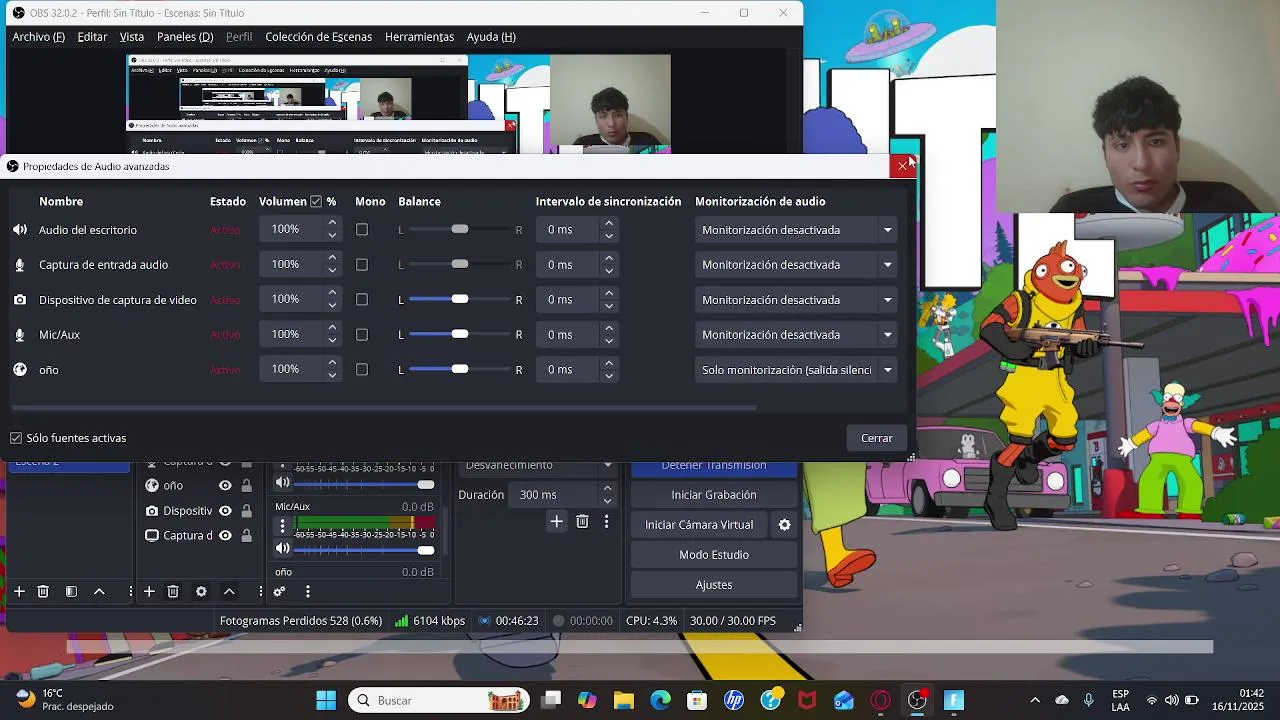Move scene up with the arrow icon
This screenshot has width=1280, height=720.
99,592
